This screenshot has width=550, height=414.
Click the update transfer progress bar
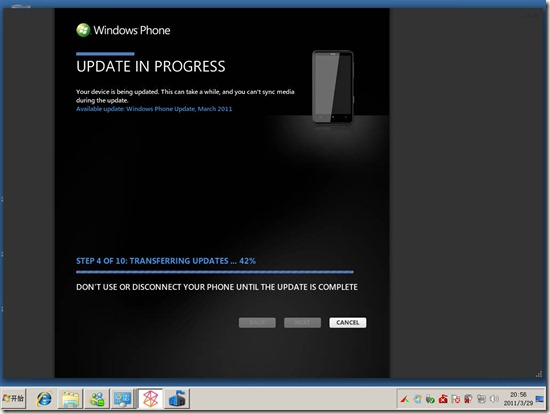tap(215, 272)
